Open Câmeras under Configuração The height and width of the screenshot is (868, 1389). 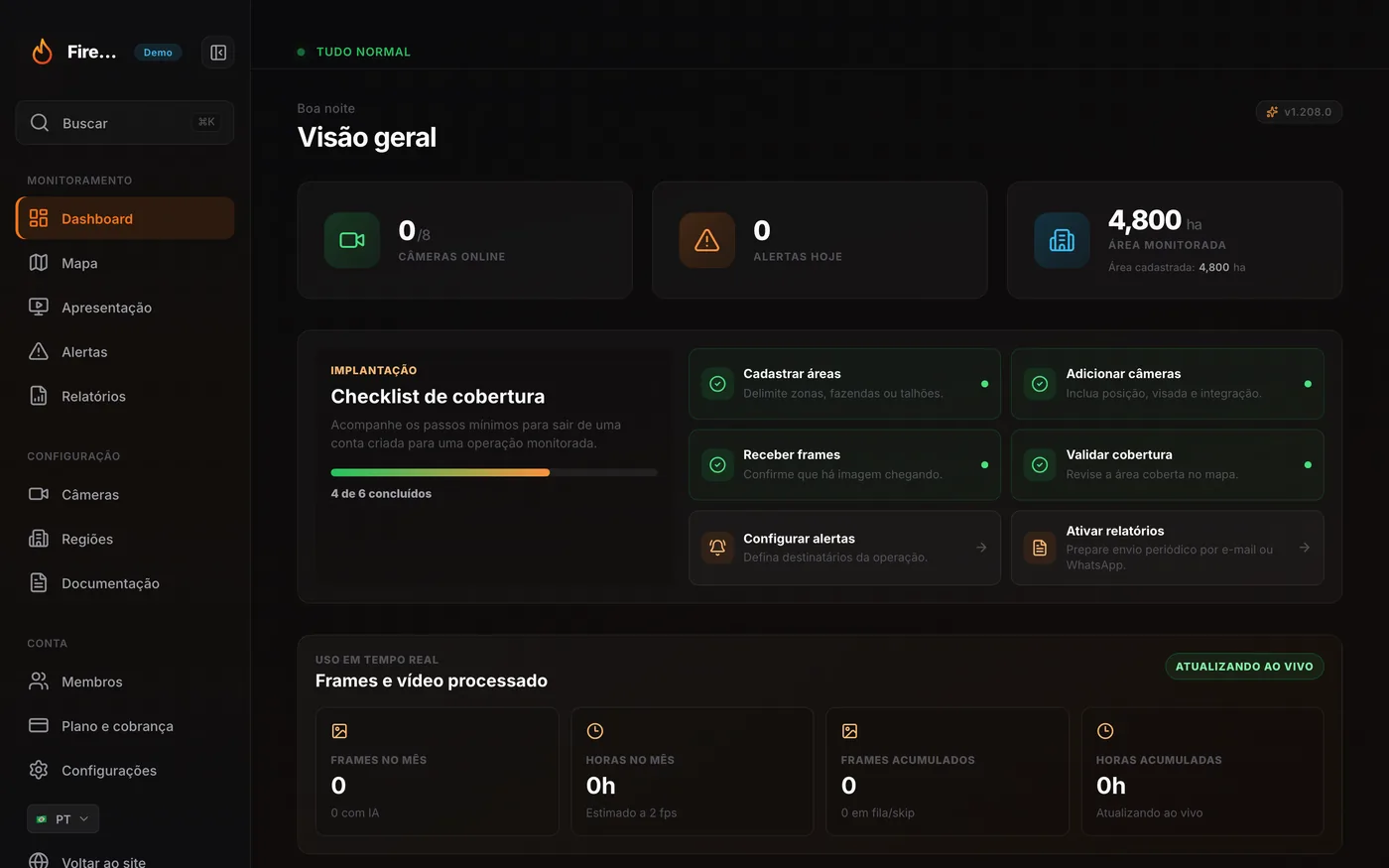[x=125, y=494]
